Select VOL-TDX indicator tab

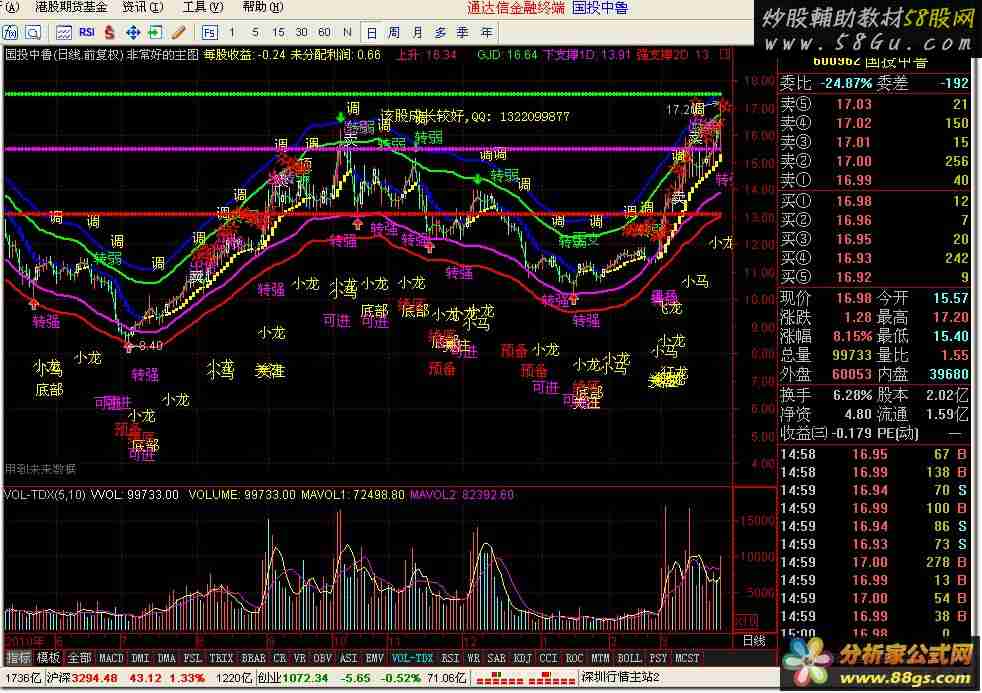[x=412, y=658]
